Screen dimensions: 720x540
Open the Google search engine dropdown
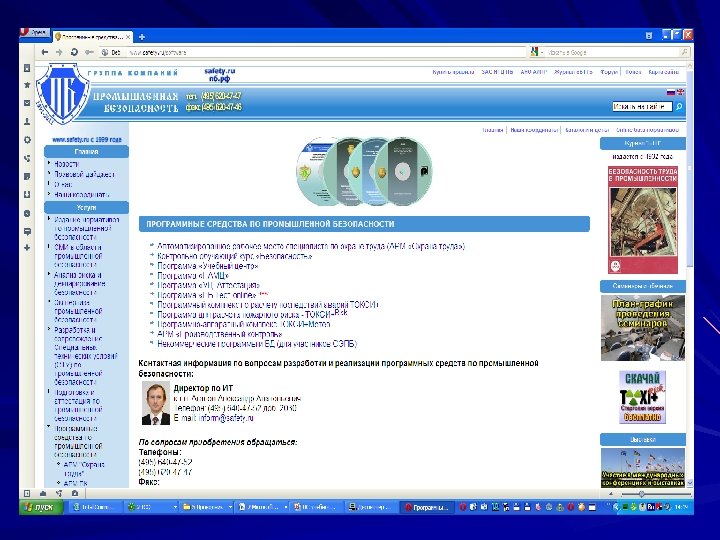pyautogui.click(x=536, y=52)
